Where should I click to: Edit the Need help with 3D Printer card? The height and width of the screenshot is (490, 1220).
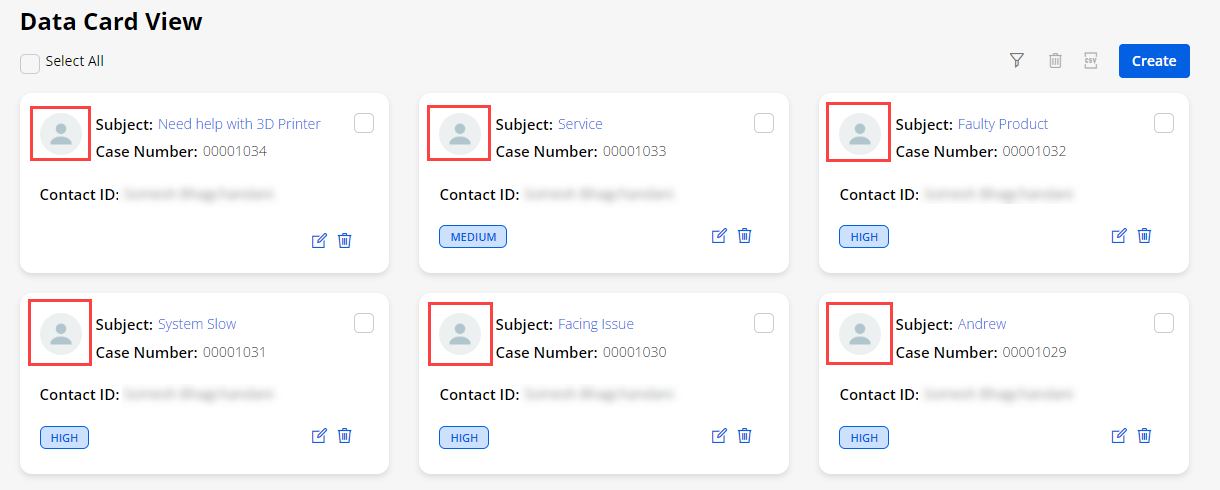(x=320, y=240)
